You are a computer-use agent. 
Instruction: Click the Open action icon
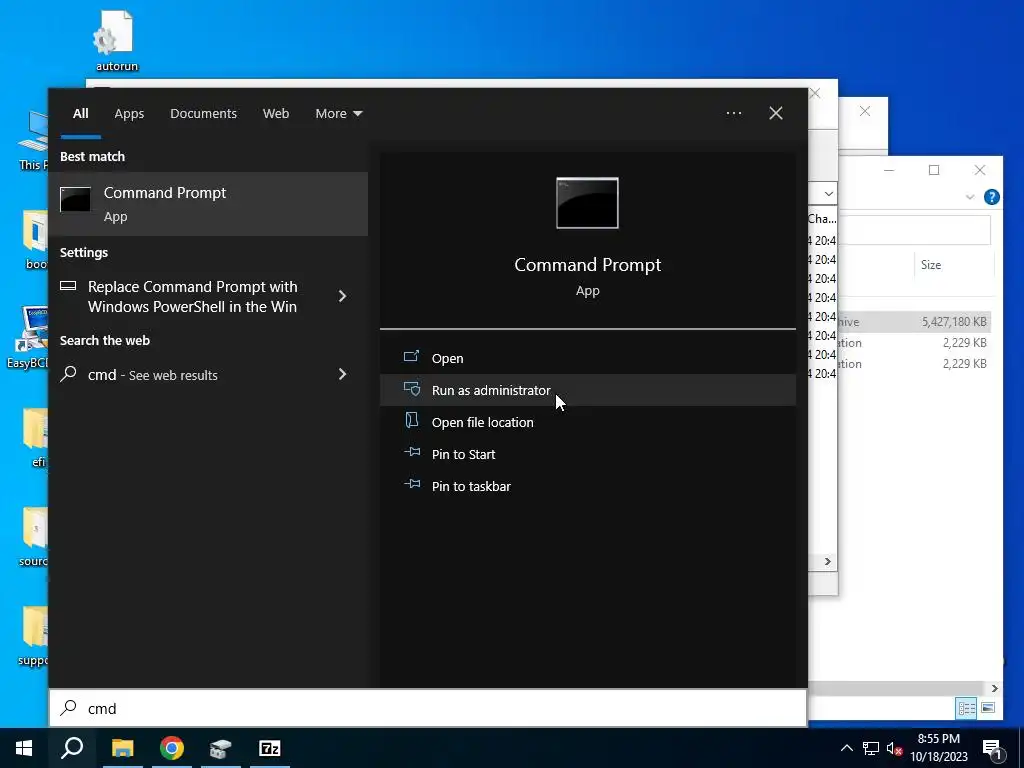[411, 357]
